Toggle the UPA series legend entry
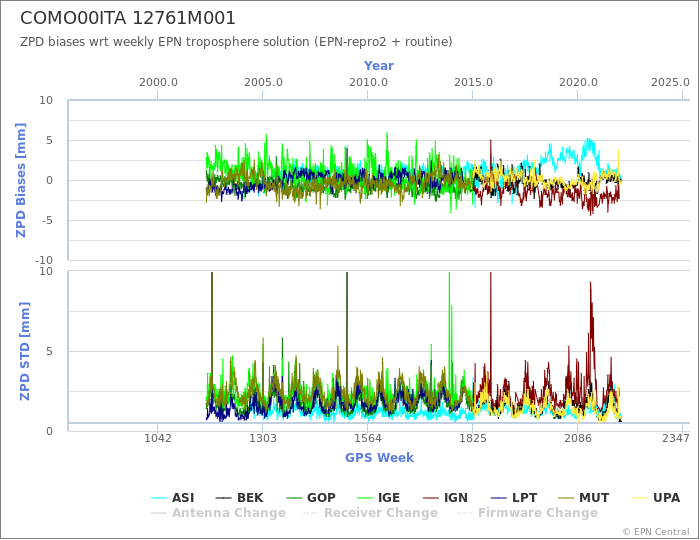 click(x=656, y=498)
